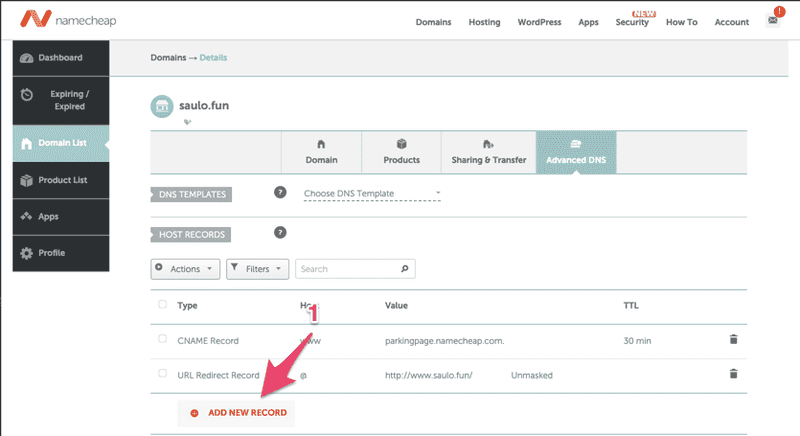Click the Type column header

click(x=187, y=305)
